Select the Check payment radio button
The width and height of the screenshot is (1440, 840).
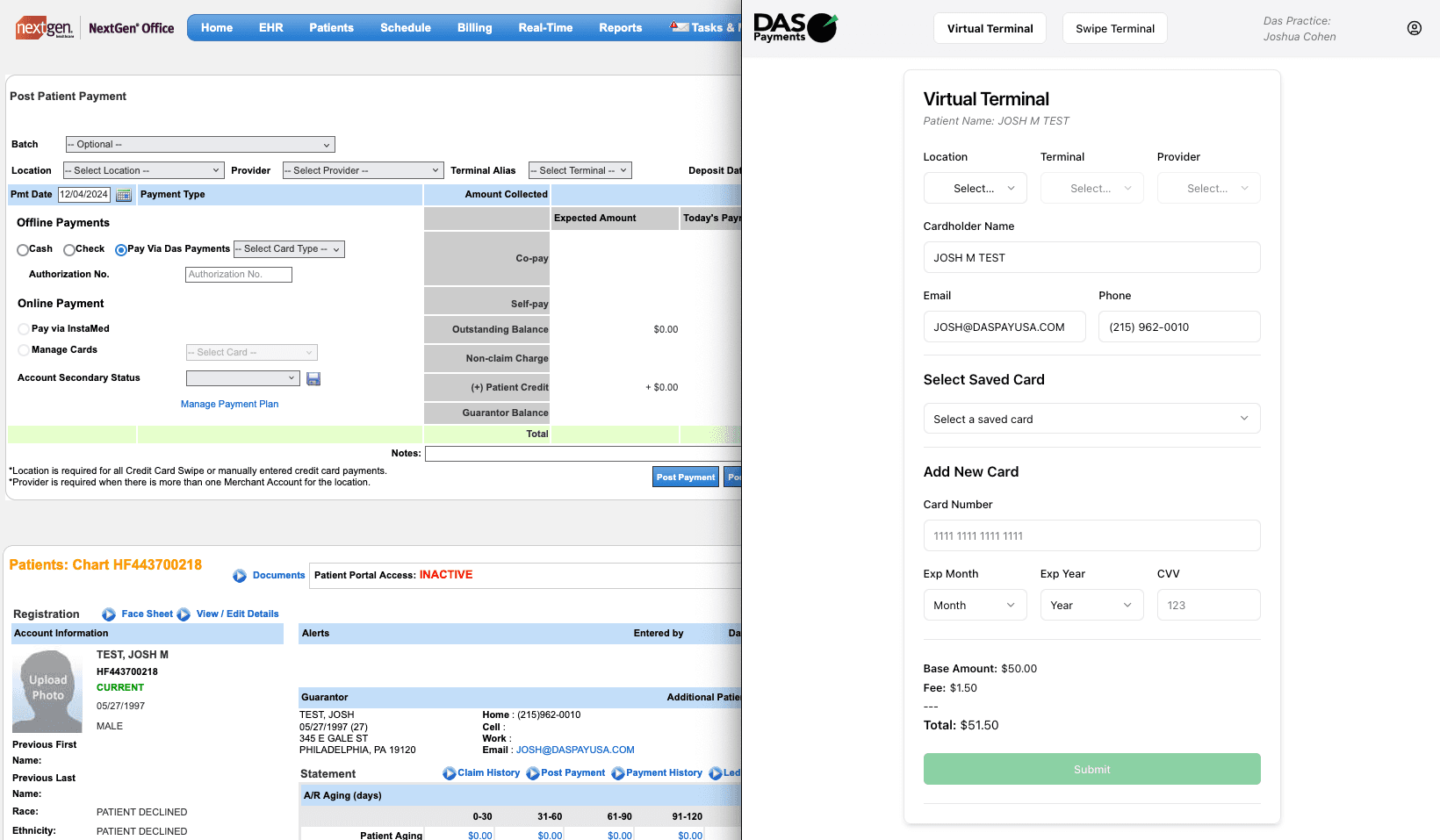68,250
